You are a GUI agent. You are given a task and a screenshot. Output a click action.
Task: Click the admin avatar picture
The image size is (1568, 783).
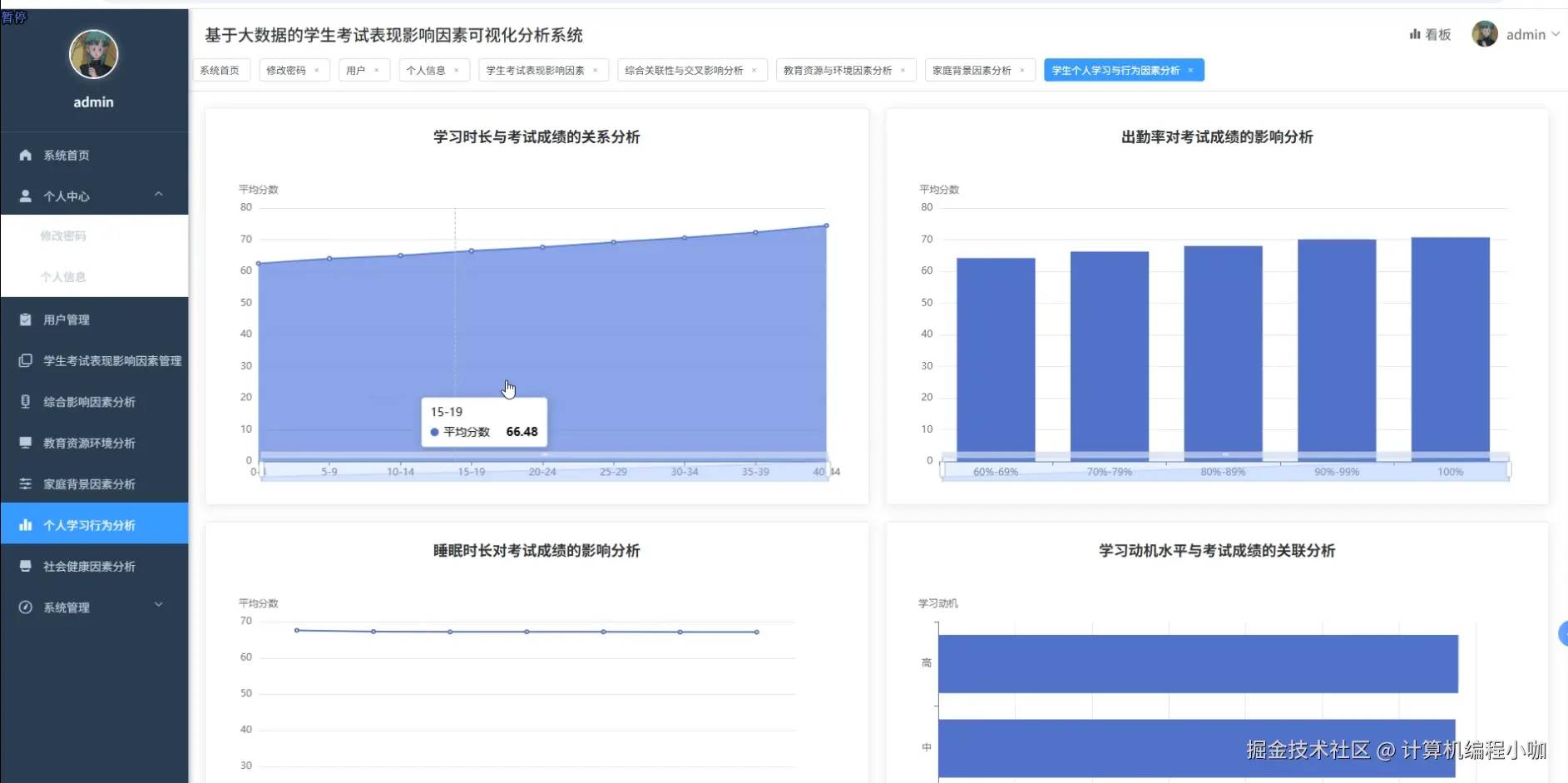94,54
